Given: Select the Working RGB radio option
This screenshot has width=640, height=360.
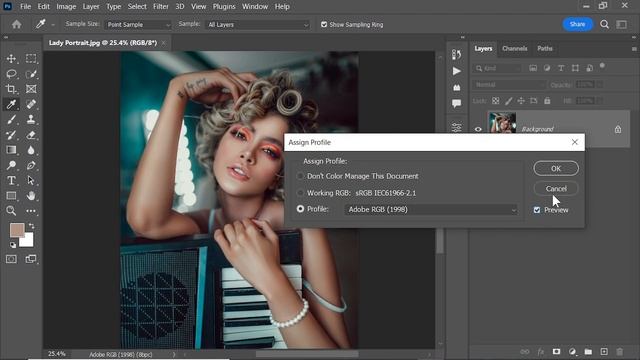Looking at the screenshot, I should click(300, 193).
